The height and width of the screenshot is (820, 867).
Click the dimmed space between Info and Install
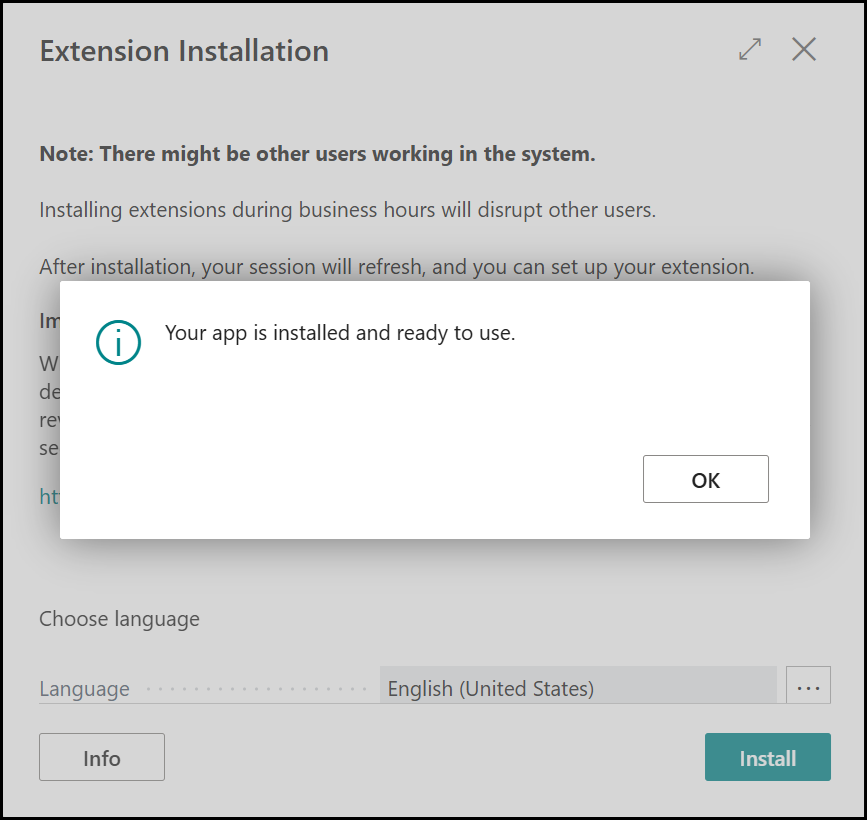pyautogui.click(x=435, y=758)
